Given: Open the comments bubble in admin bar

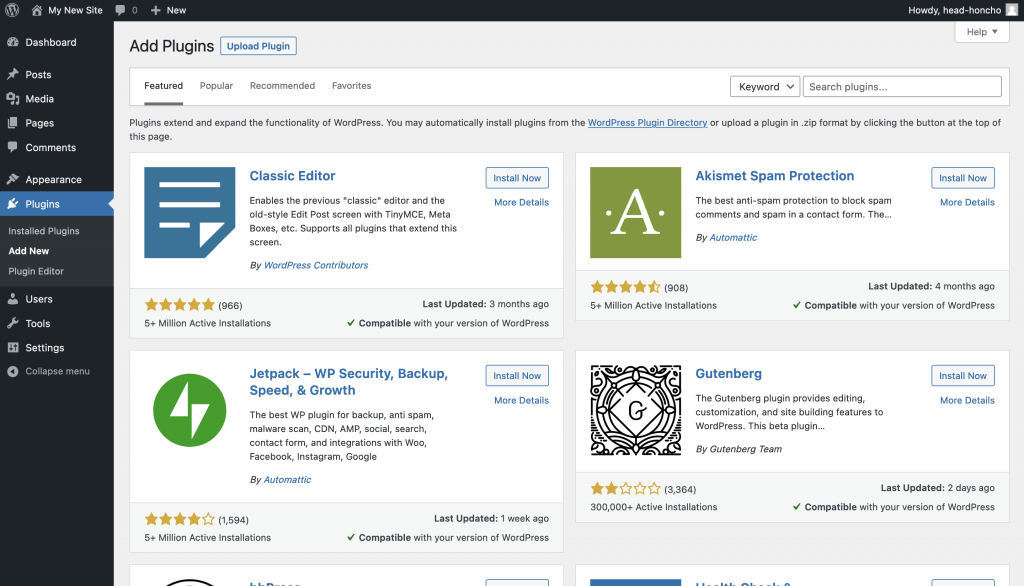Looking at the screenshot, I should pyautogui.click(x=126, y=10).
